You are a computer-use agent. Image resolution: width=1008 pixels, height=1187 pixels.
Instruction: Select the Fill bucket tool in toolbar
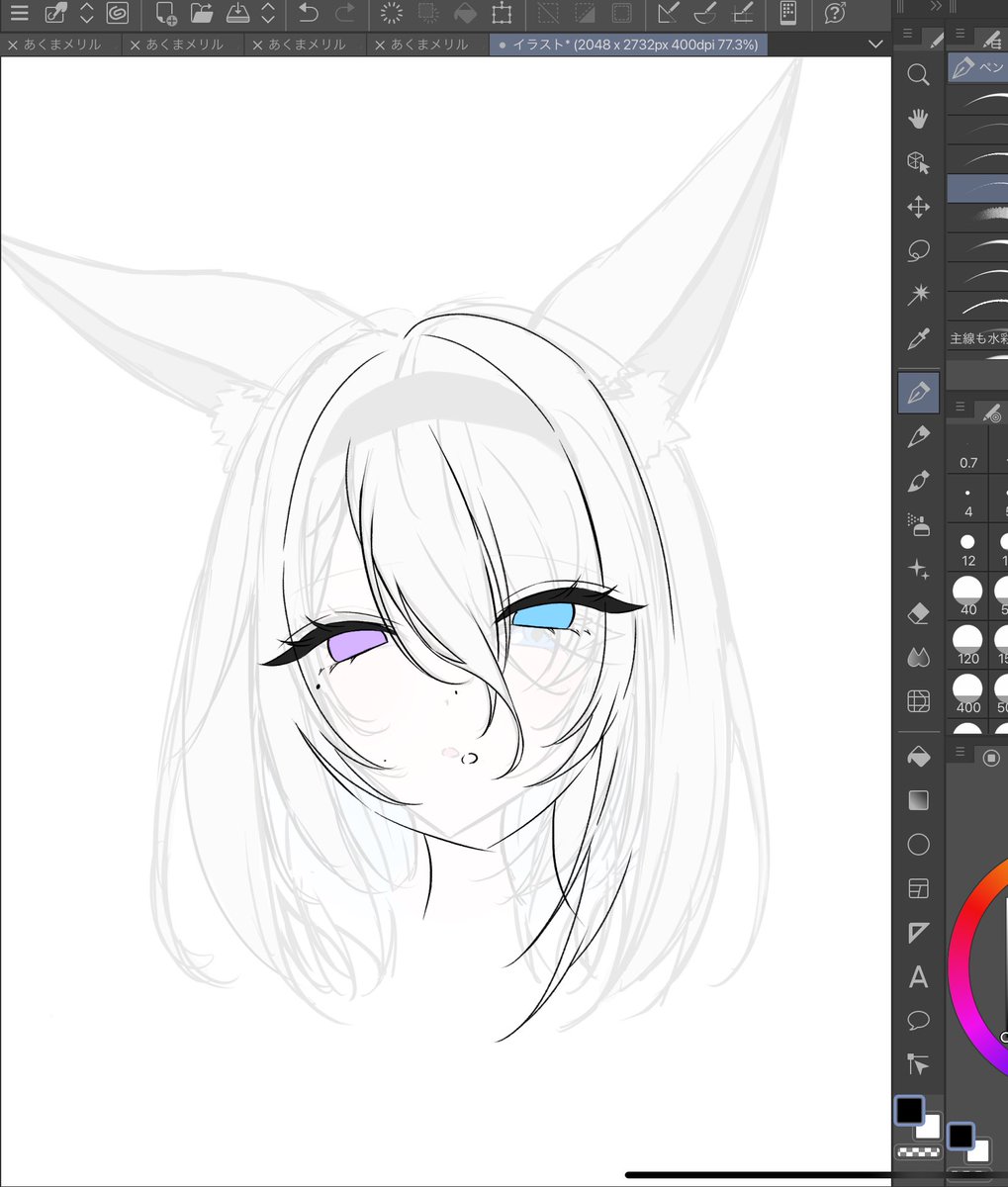point(918,757)
